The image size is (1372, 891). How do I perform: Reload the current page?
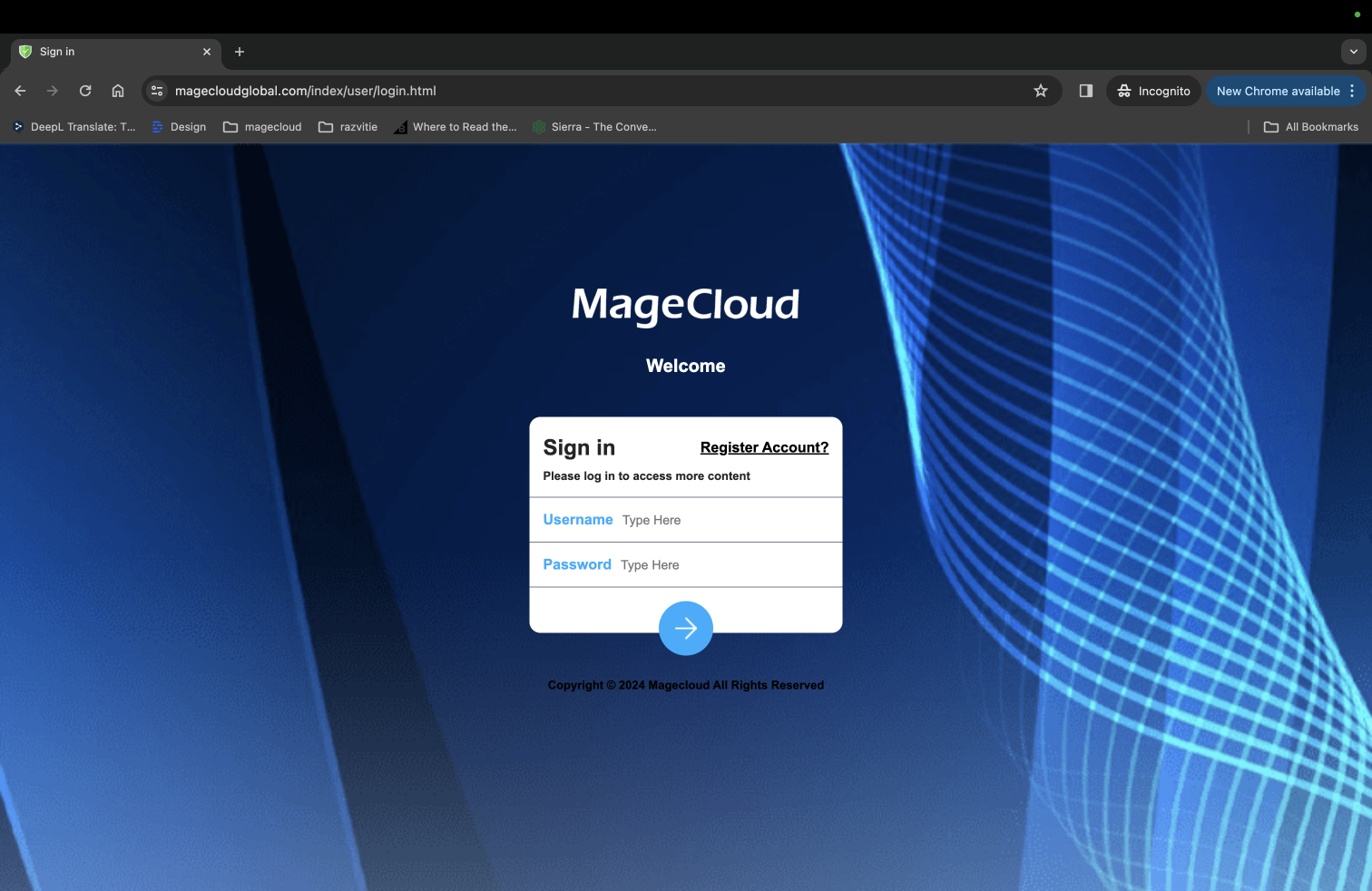point(84,91)
